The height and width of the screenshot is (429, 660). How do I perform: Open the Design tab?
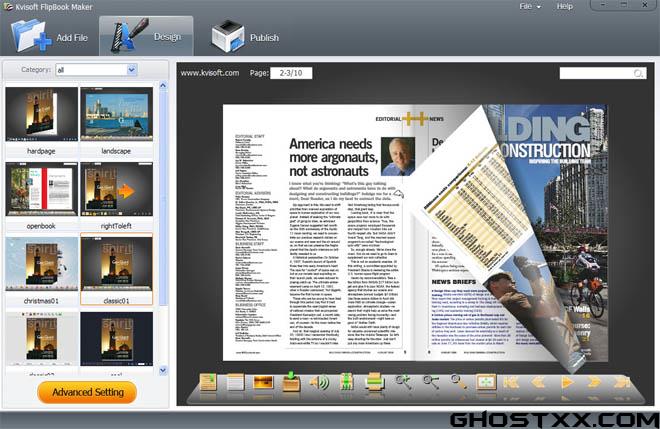click(x=146, y=36)
